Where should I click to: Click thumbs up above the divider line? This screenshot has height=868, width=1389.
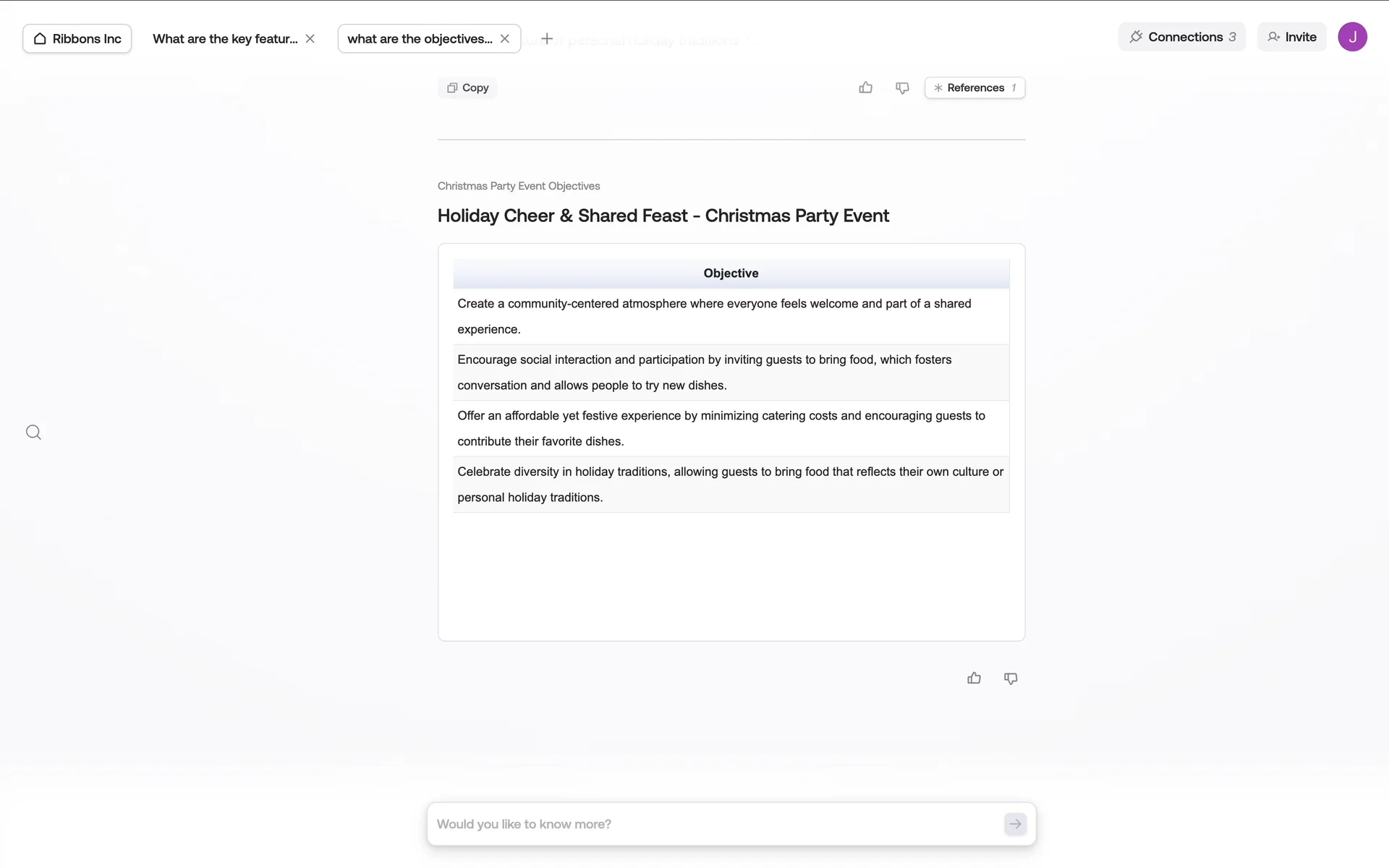(865, 88)
